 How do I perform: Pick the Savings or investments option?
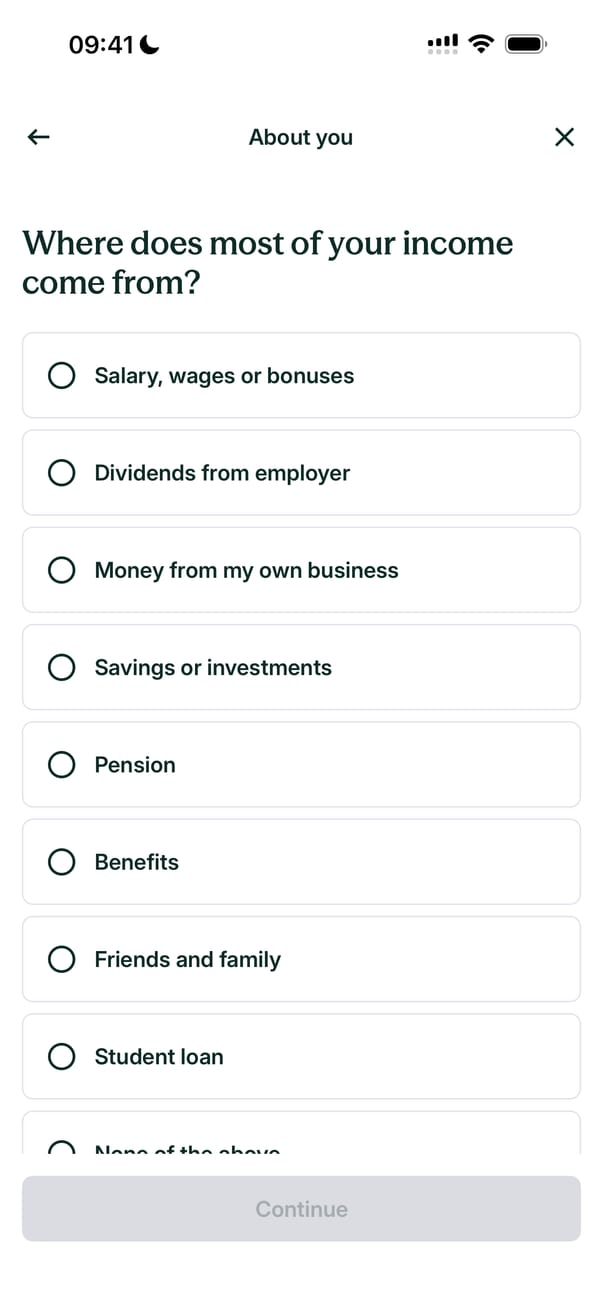(x=300, y=667)
